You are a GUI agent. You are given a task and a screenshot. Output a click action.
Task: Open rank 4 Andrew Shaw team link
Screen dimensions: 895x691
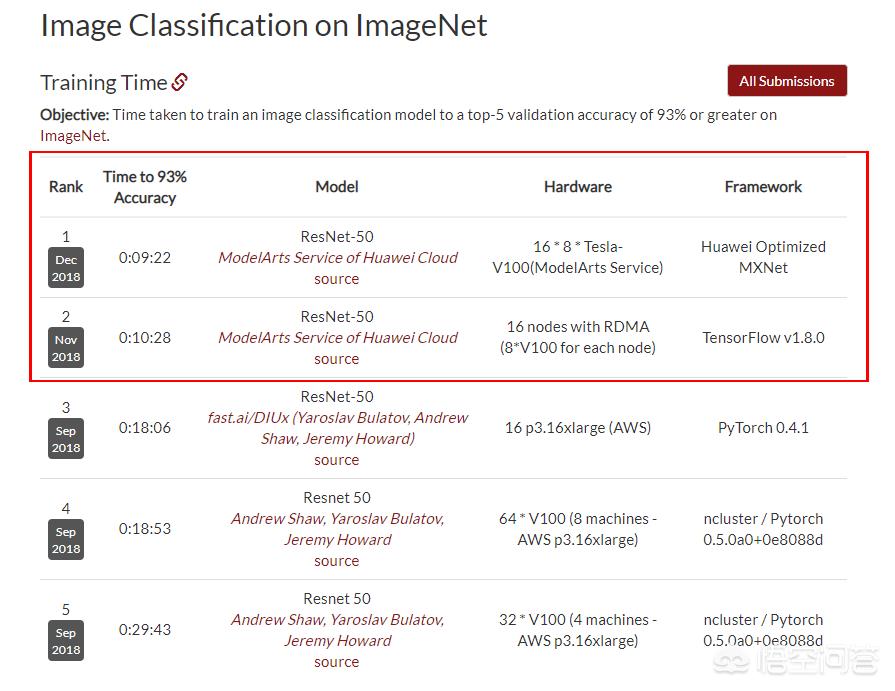(337, 529)
